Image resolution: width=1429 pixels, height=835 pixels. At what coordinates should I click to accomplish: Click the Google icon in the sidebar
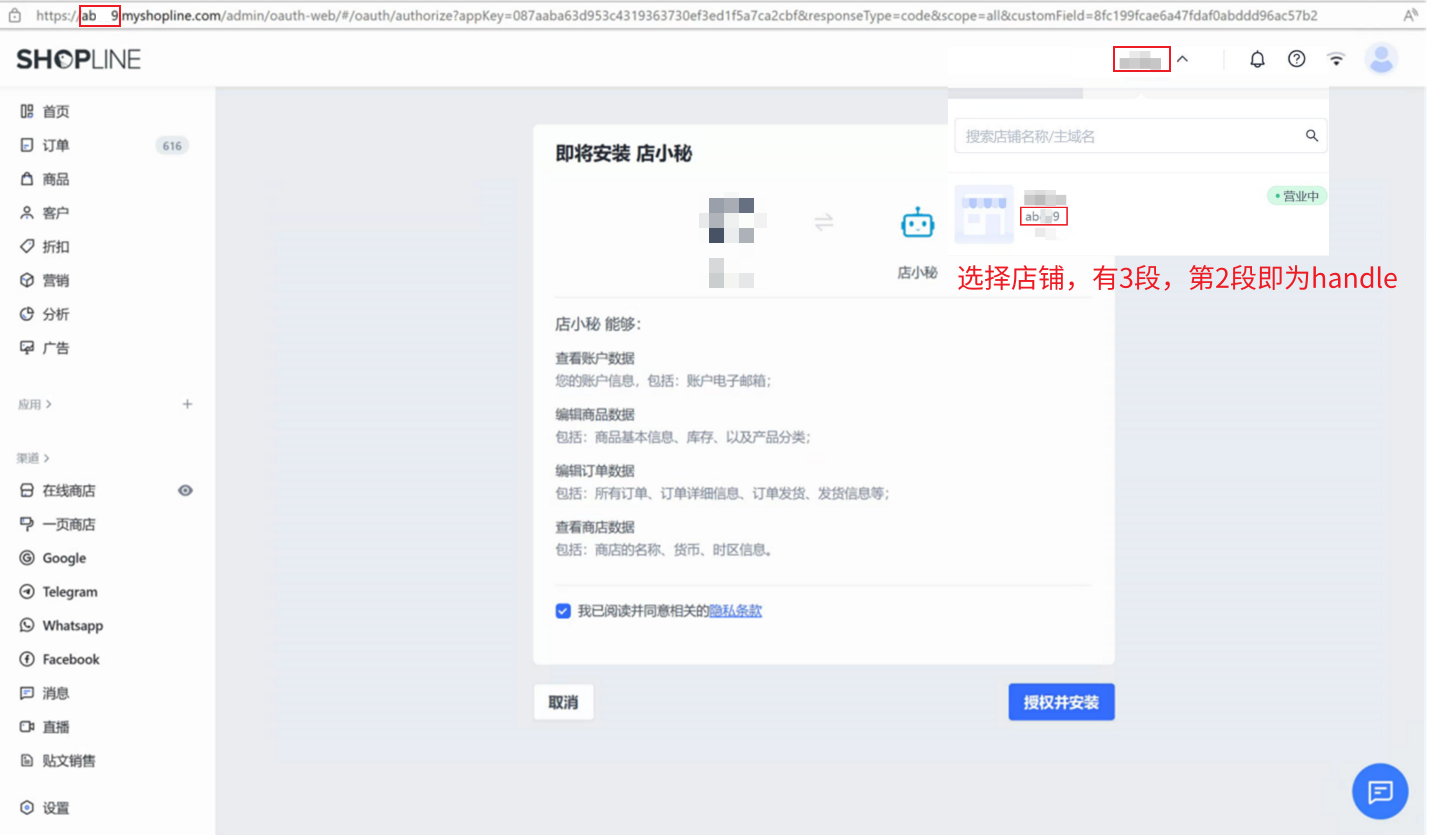[27, 558]
